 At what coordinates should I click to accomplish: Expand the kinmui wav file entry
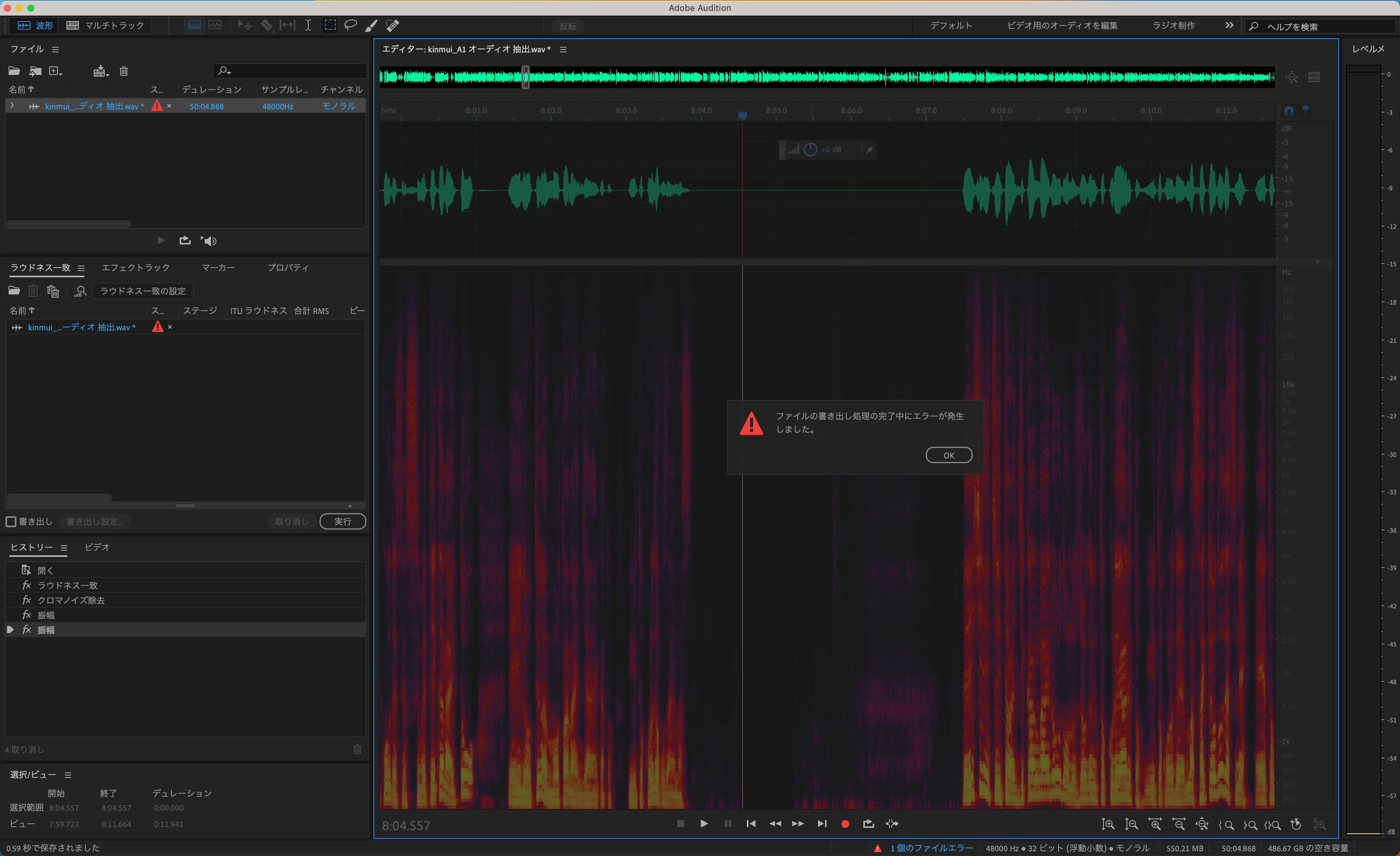(x=12, y=106)
